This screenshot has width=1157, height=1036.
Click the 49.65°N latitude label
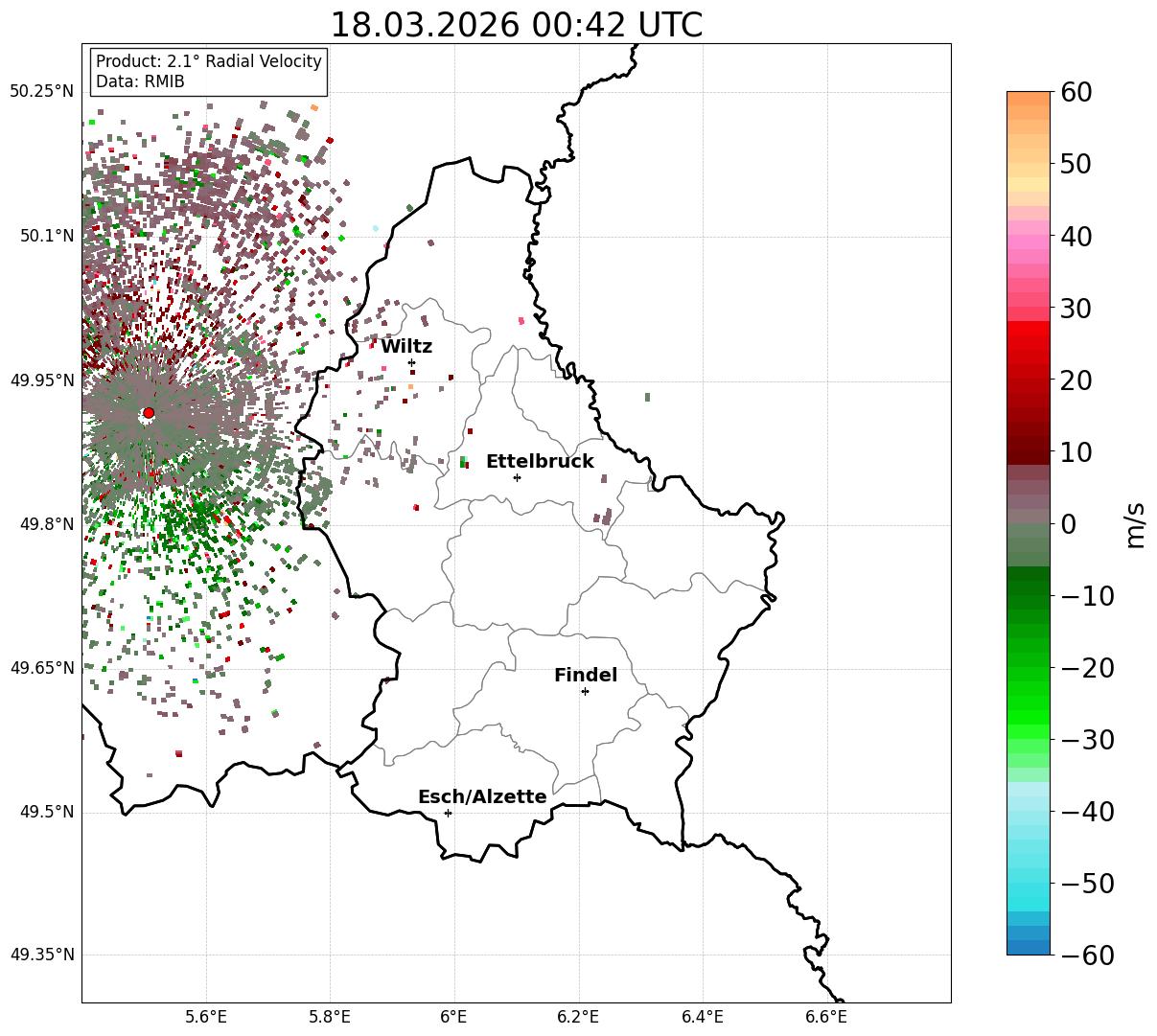pyautogui.click(x=41, y=668)
